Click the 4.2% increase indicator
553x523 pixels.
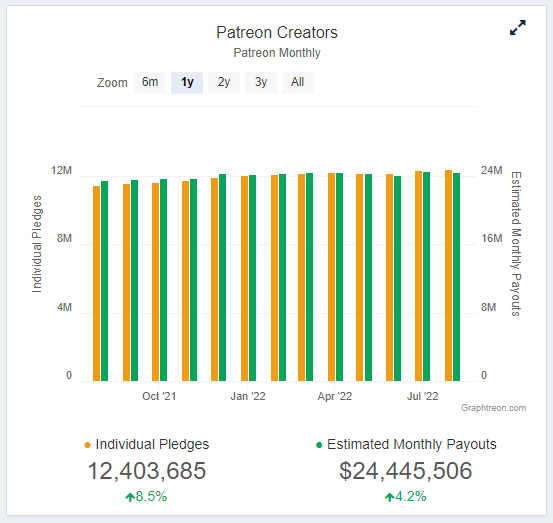click(x=406, y=496)
